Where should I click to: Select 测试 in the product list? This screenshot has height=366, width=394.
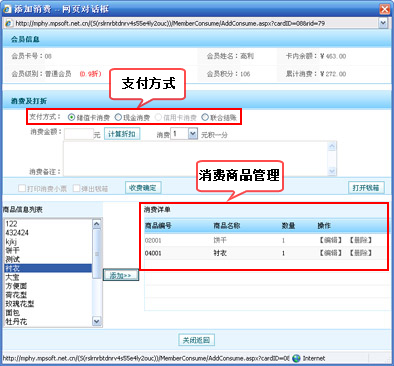pyautogui.click(x=48, y=259)
